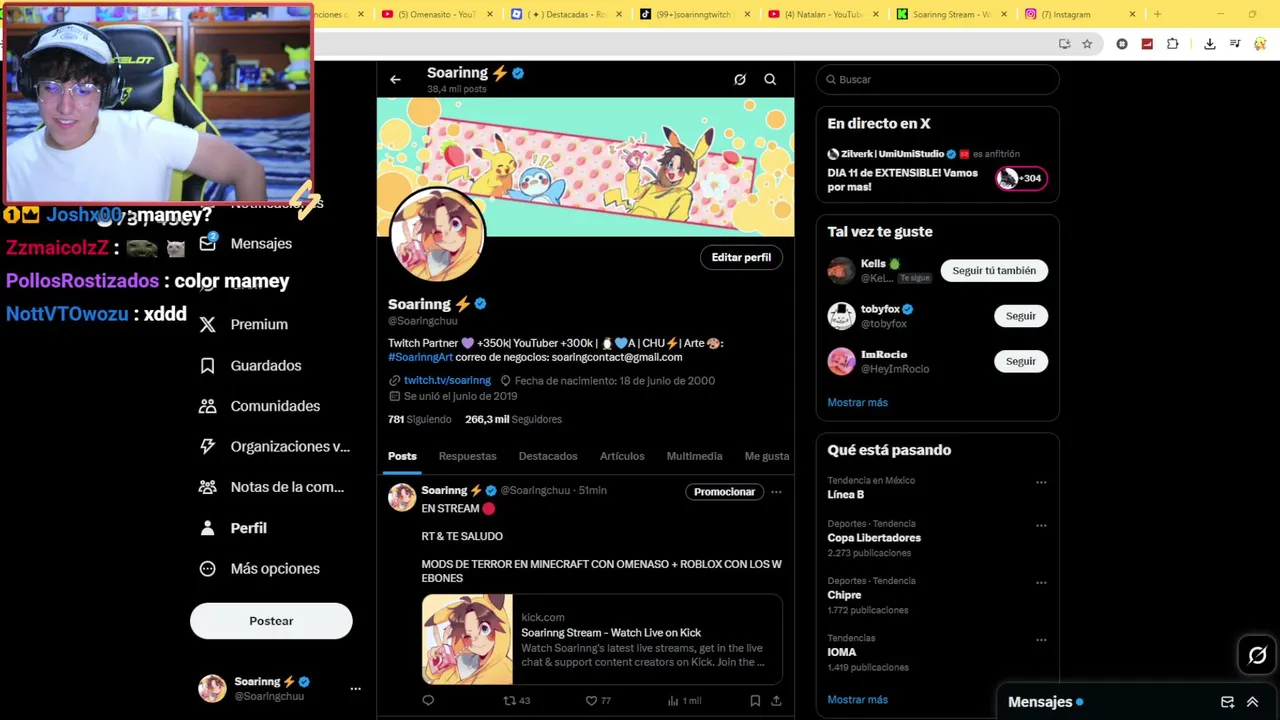Viewport: 1280px width, 720px height.
Task: Share the EN STREAM post
Action: 776,700
